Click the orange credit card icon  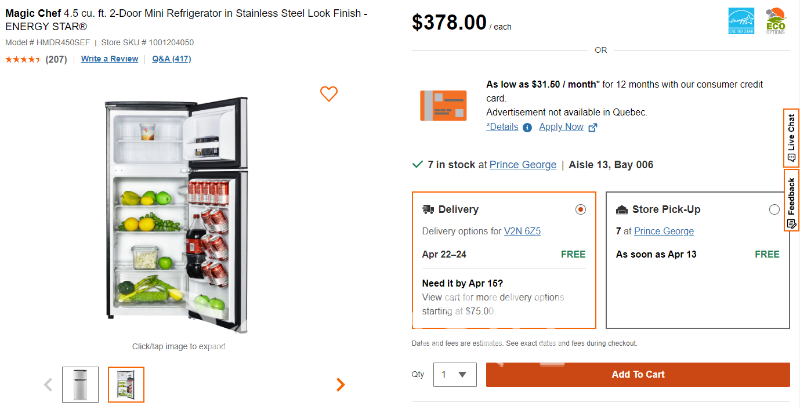(x=443, y=105)
